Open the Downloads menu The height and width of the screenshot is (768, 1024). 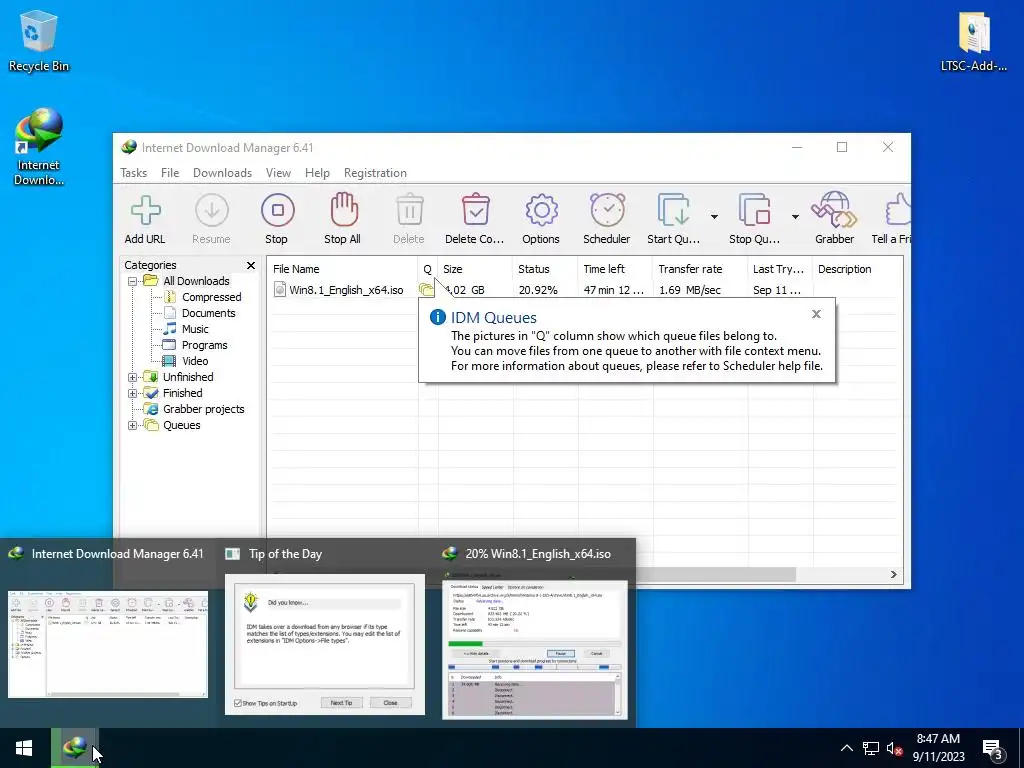point(222,173)
